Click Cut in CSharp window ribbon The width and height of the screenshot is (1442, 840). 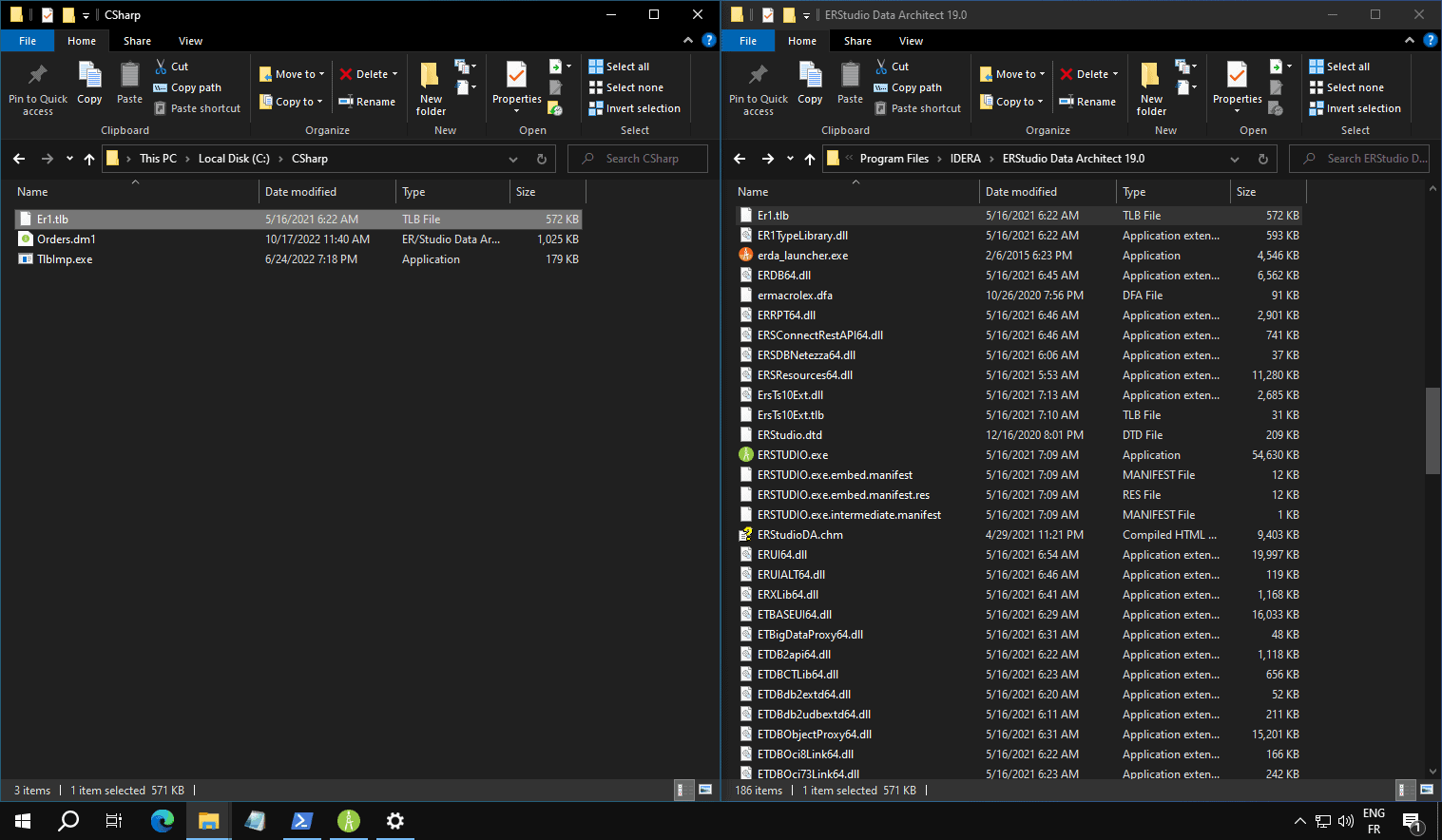[172, 67]
